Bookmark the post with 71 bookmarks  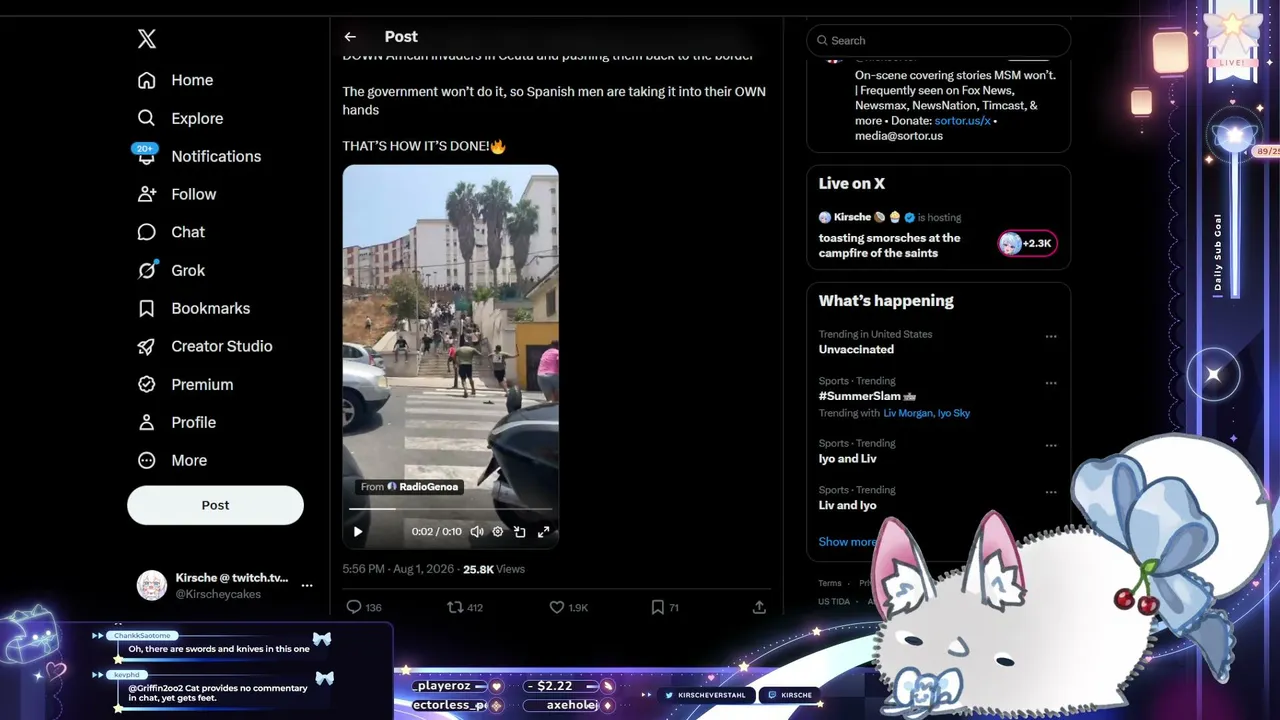click(x=657, y=607)
